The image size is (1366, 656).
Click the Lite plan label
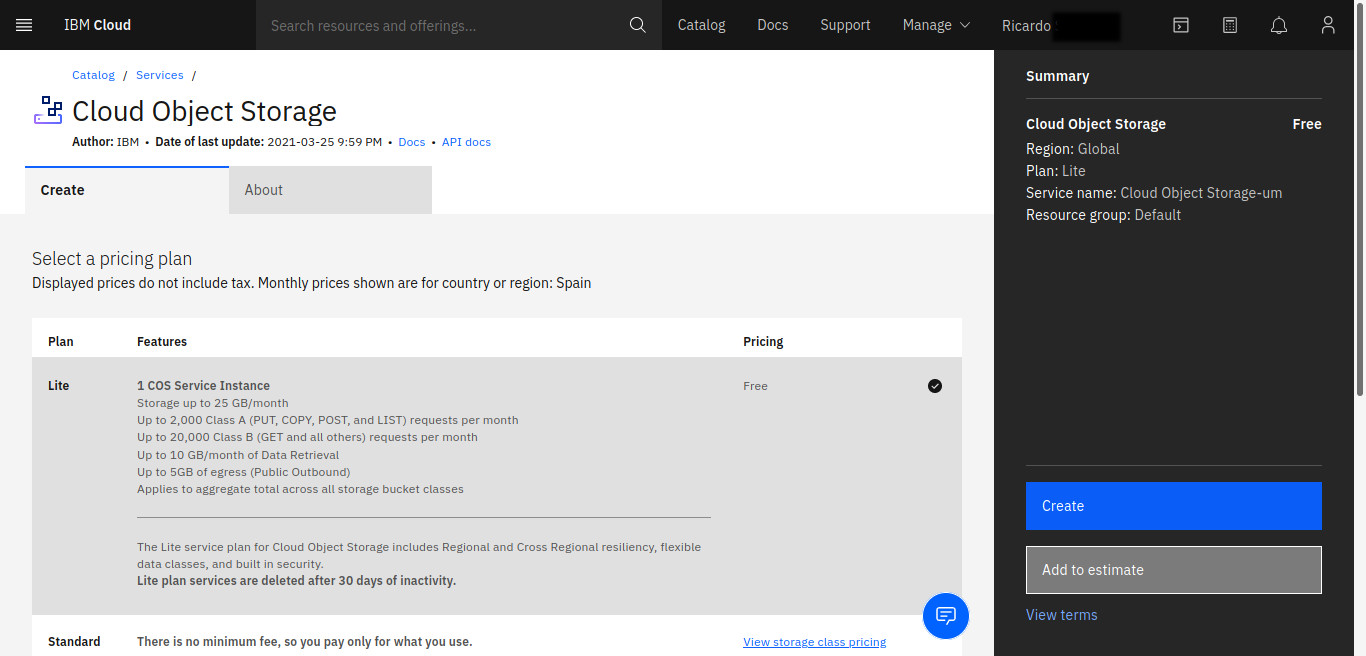click(58, 386)
